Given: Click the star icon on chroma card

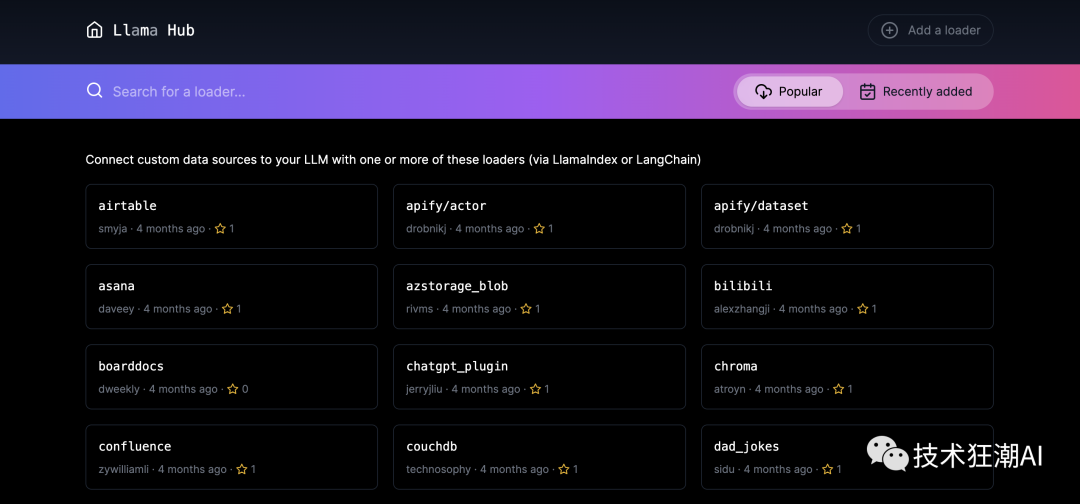Looking at the screenshot, I should (838, 389).
